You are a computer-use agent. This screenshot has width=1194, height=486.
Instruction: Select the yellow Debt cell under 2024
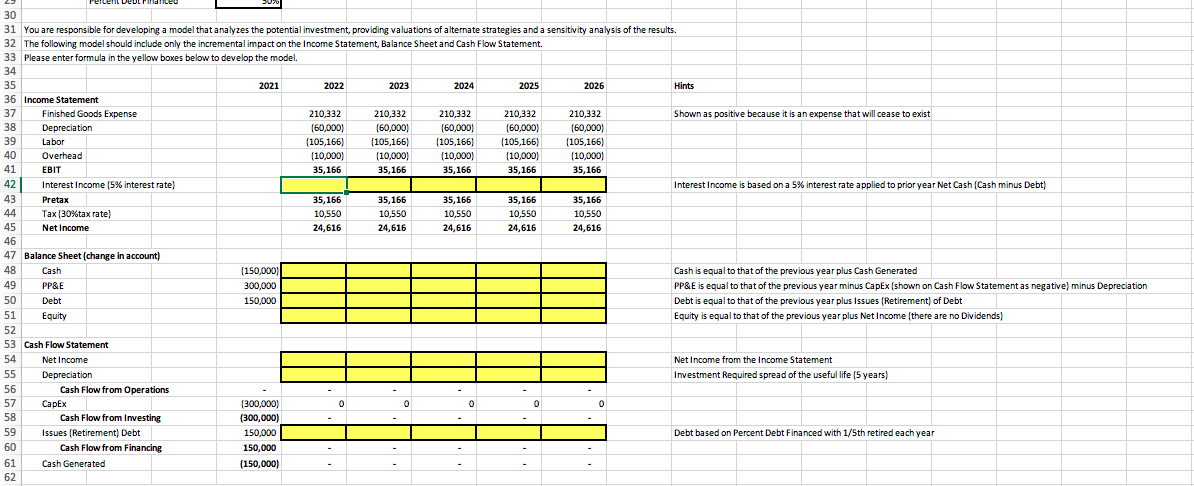[x=444, y=300]
